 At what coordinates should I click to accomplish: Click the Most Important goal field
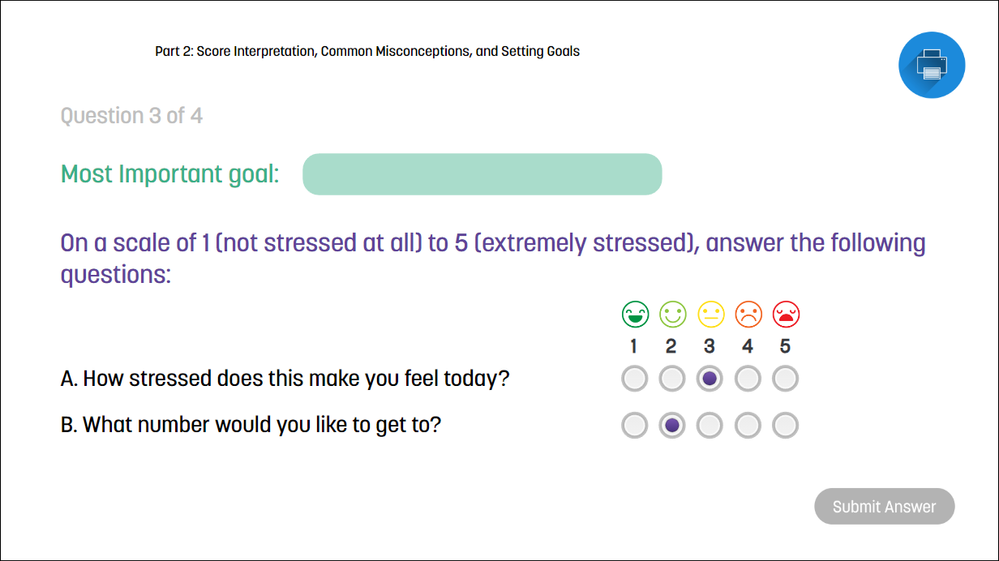(482, 174)
